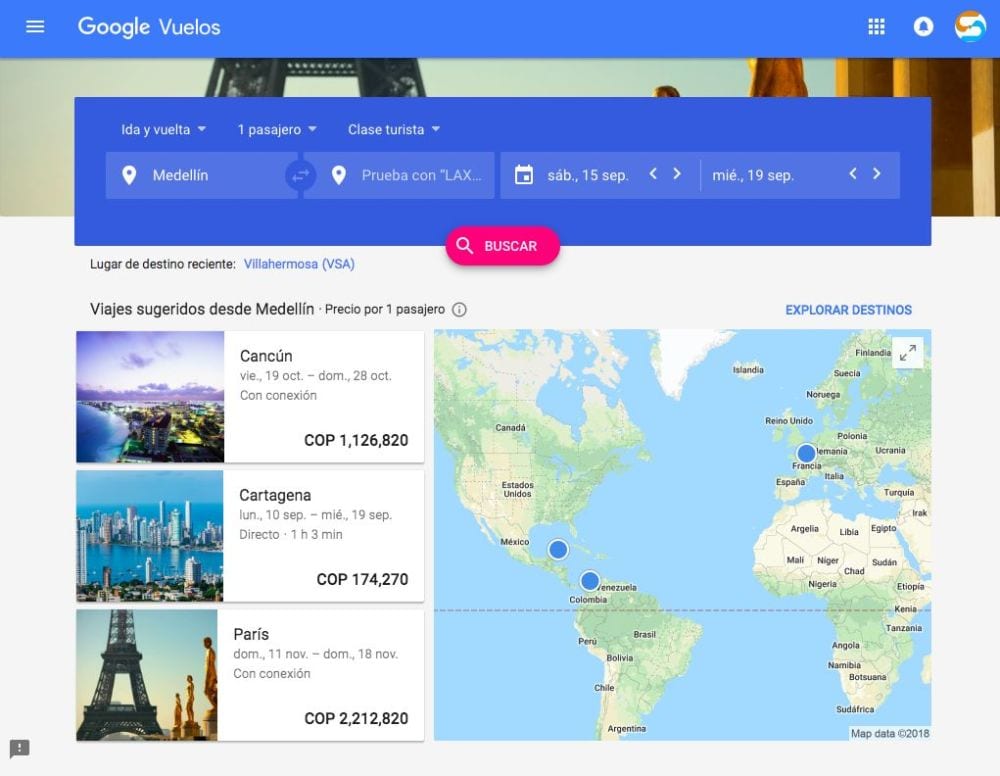
Task: Click the map marker over France
Action: [806, 453]
